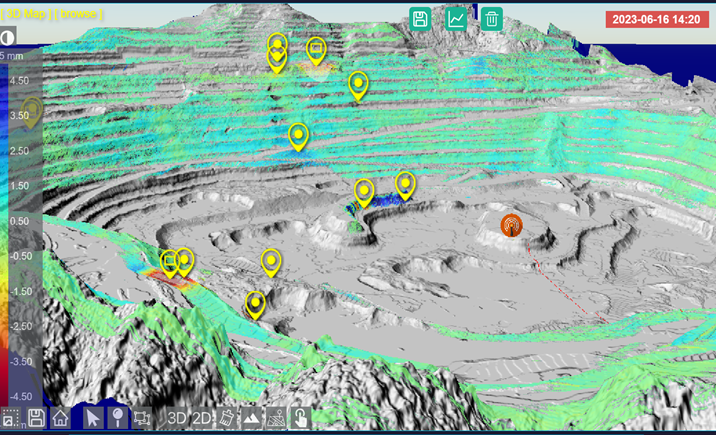Select the polygon area selection tool

[142, 418]
